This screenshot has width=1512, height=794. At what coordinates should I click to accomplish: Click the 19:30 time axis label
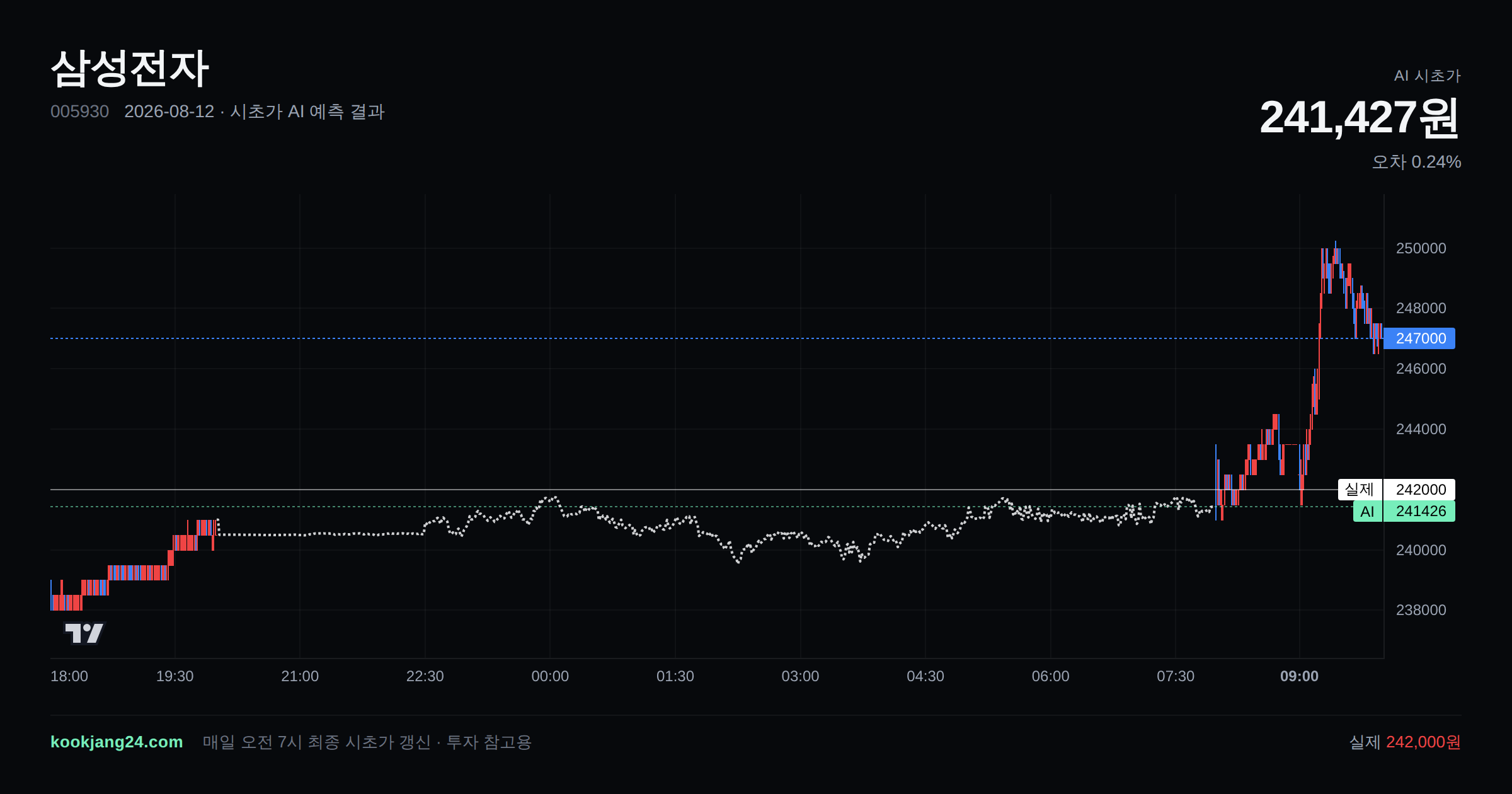coord(175,676)
